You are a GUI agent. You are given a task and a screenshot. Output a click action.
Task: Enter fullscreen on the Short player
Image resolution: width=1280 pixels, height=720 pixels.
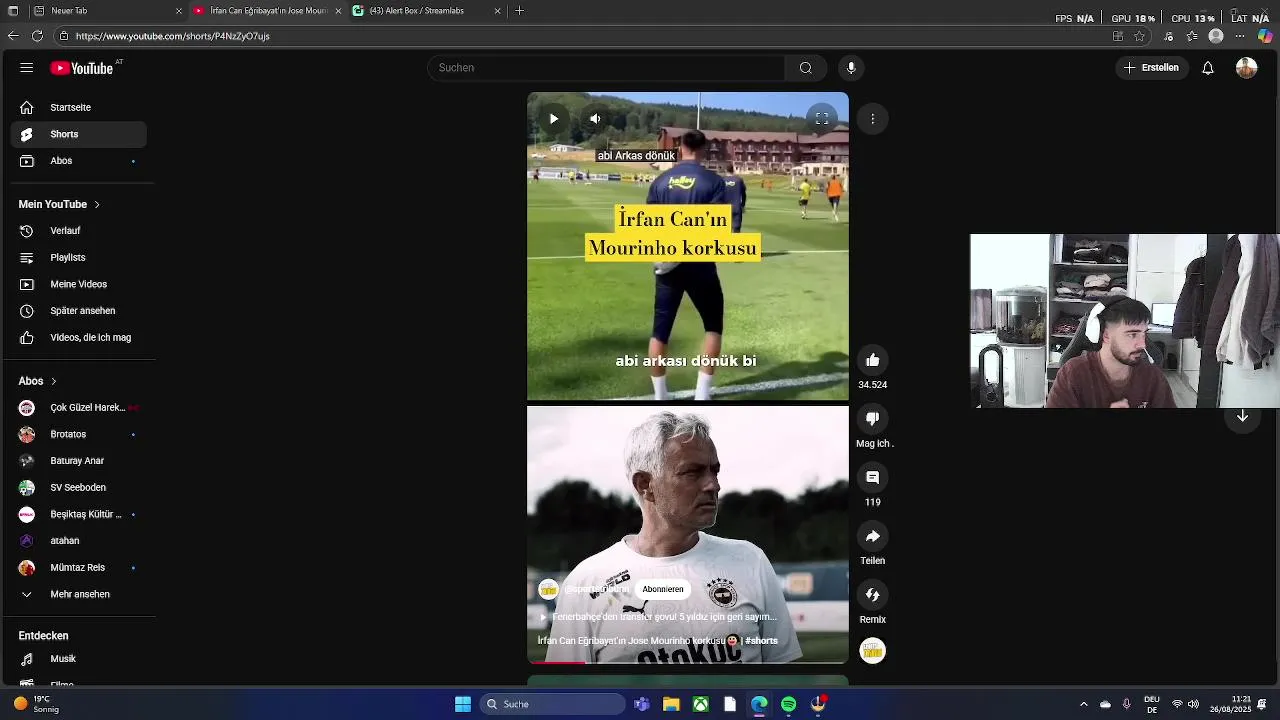click(821, 119)
